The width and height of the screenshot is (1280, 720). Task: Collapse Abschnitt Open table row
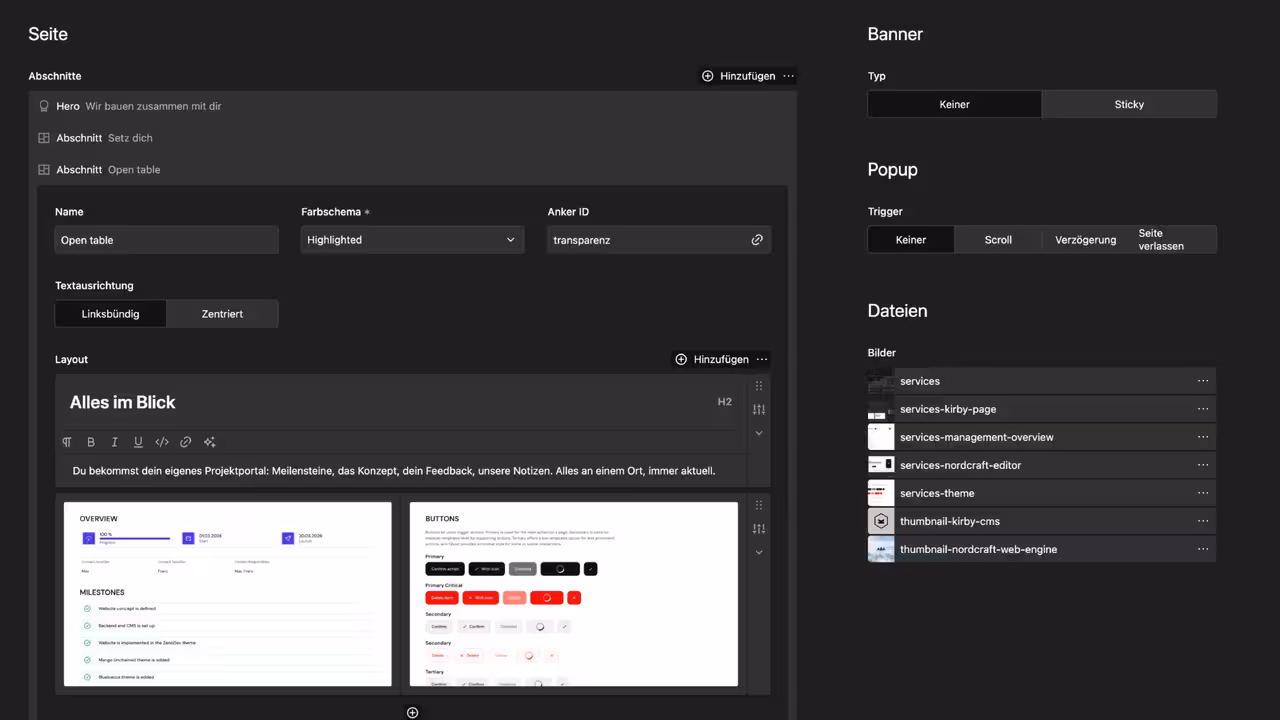[x=412, y=170]
